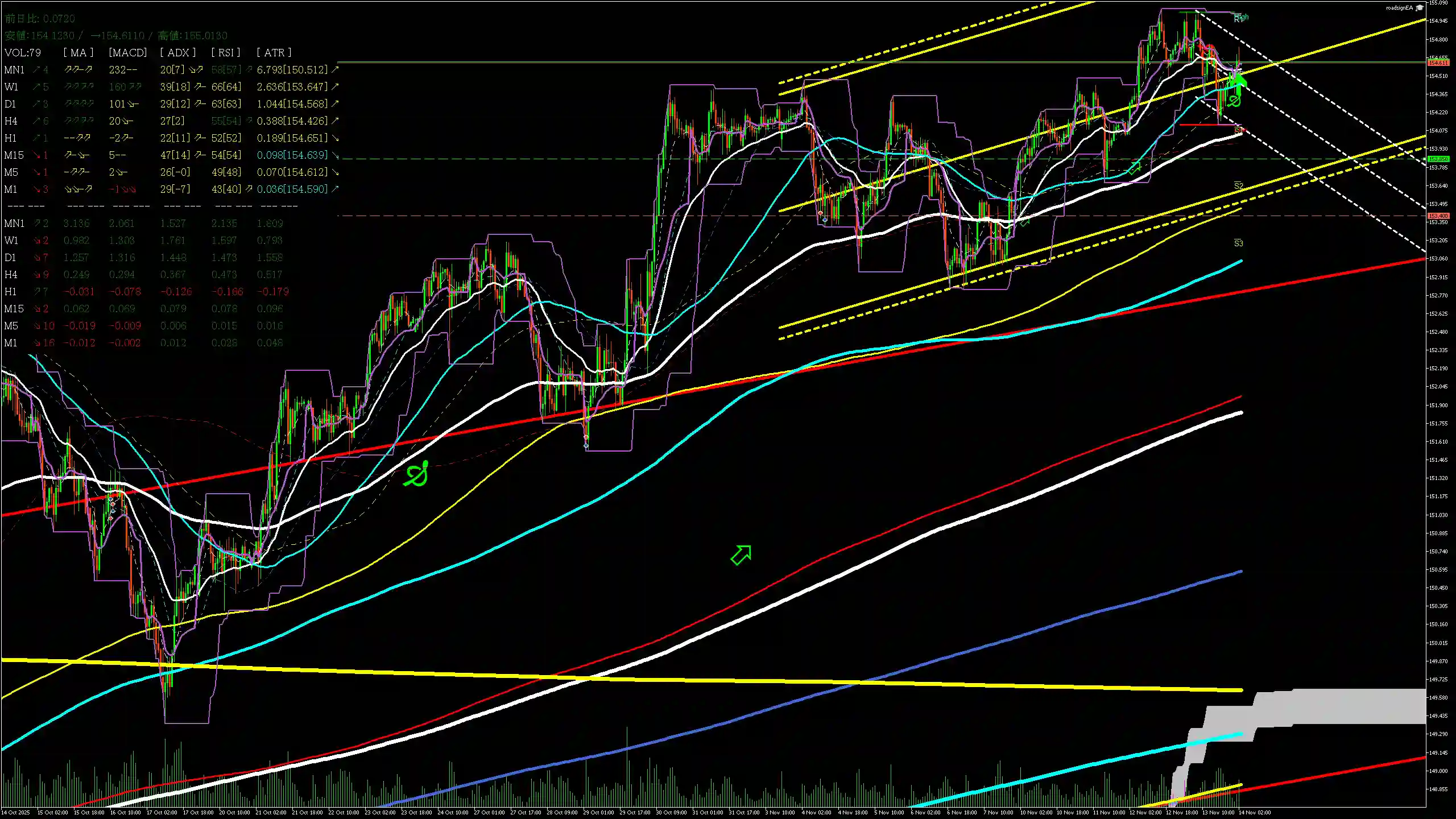Click the red down arrow in M15 row

(36, 155)
